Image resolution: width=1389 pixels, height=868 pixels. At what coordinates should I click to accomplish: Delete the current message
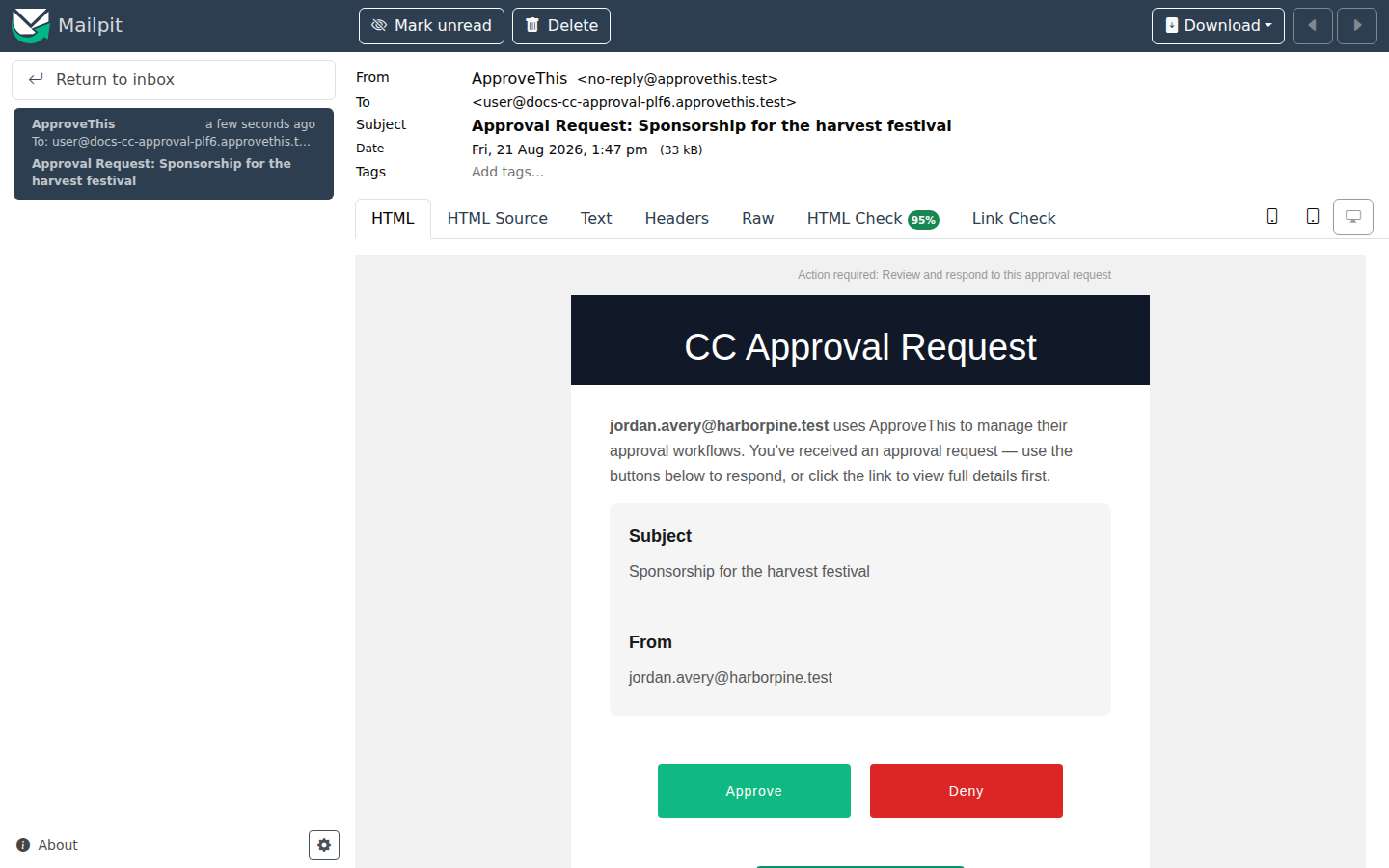[x=561, y=26]
